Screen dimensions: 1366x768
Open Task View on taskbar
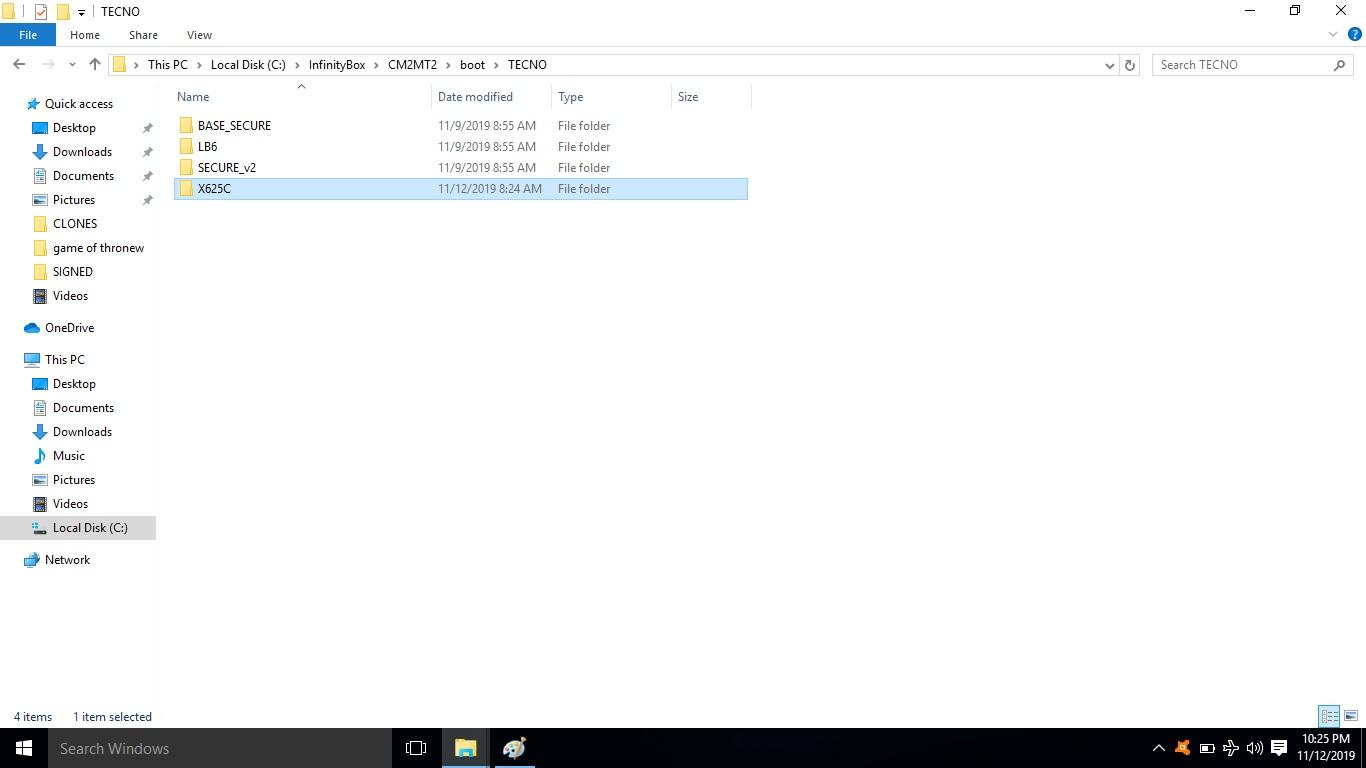click(x=416, y=748)
